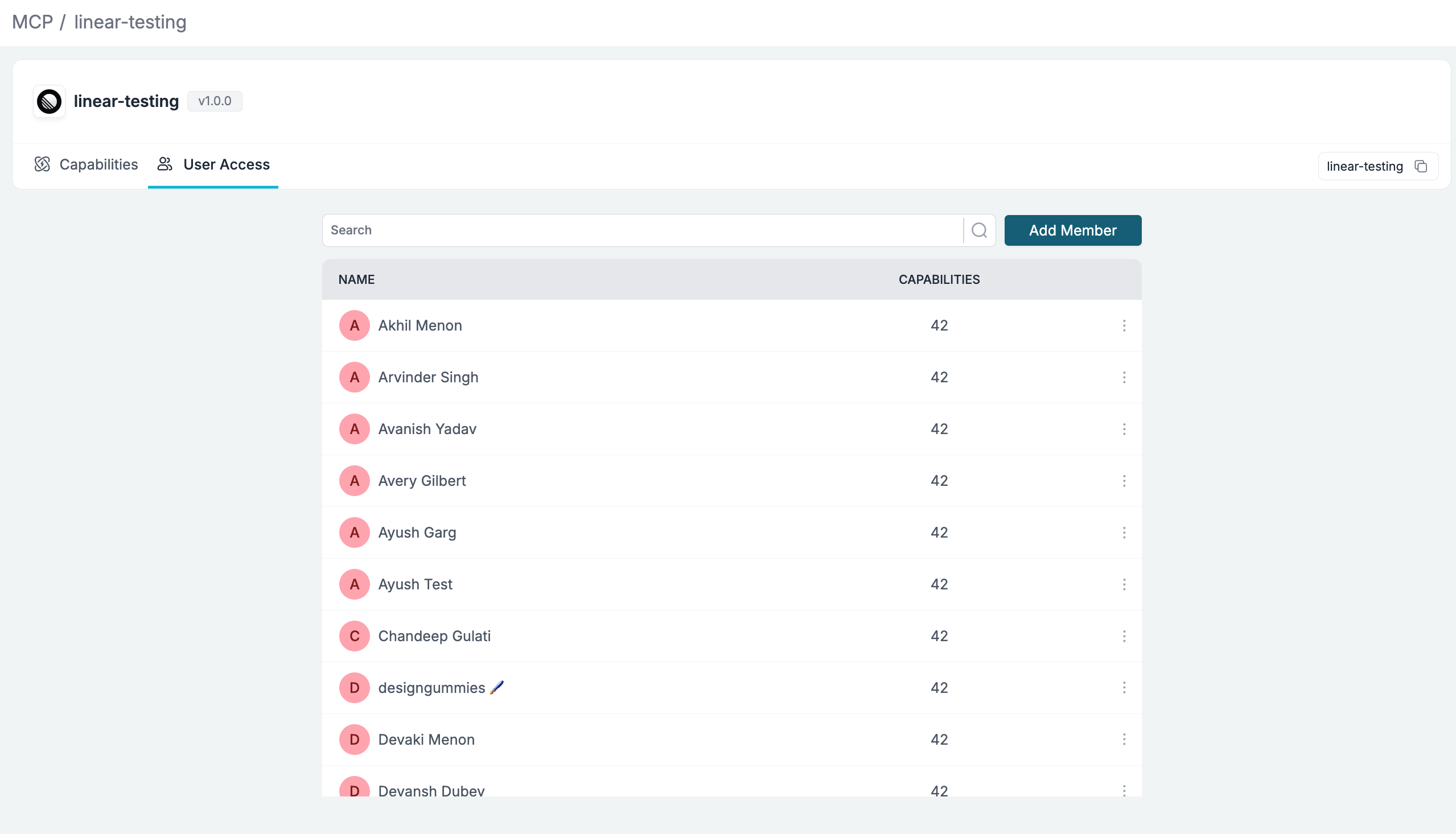Select the name Devaki Menon
Viewport: 1456px width, 834px height.
click(426, 740)
